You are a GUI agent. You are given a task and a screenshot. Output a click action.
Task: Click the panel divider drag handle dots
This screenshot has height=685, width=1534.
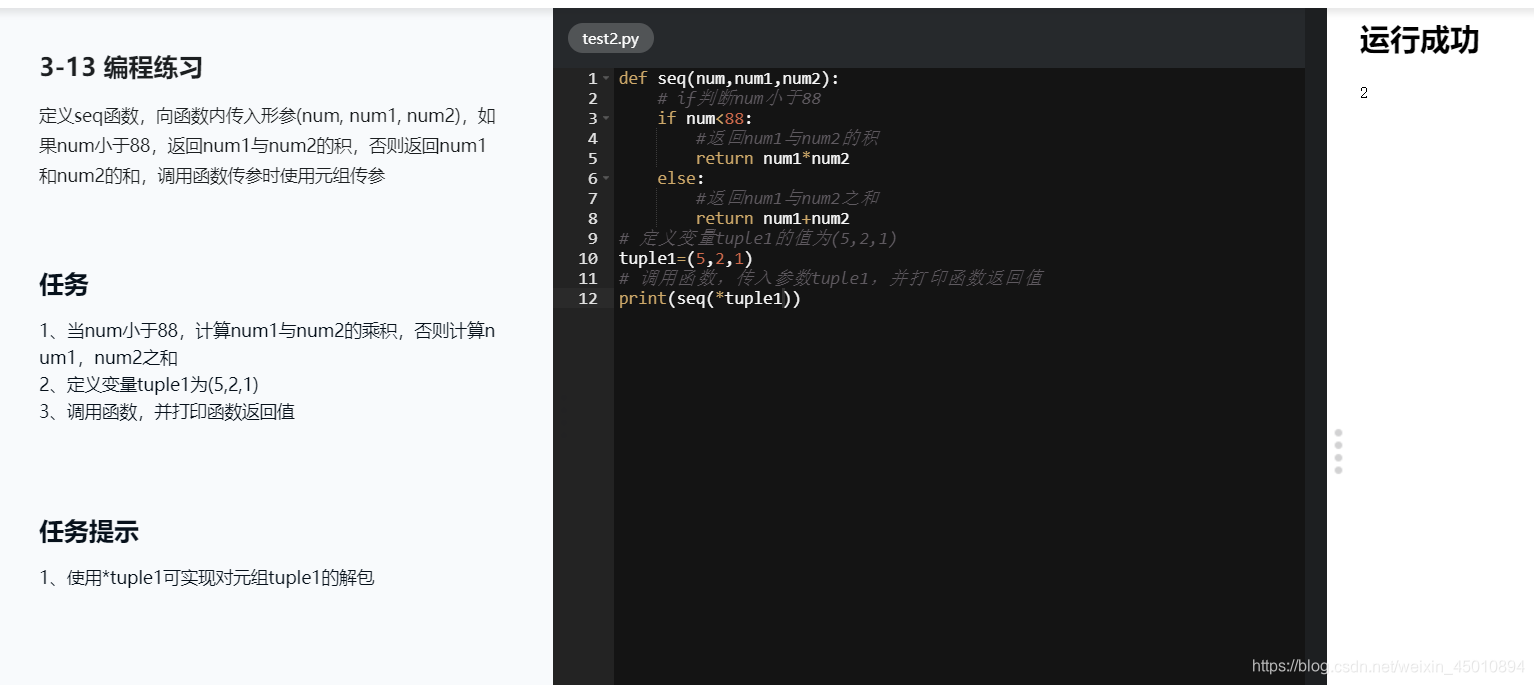(1338, 451)
